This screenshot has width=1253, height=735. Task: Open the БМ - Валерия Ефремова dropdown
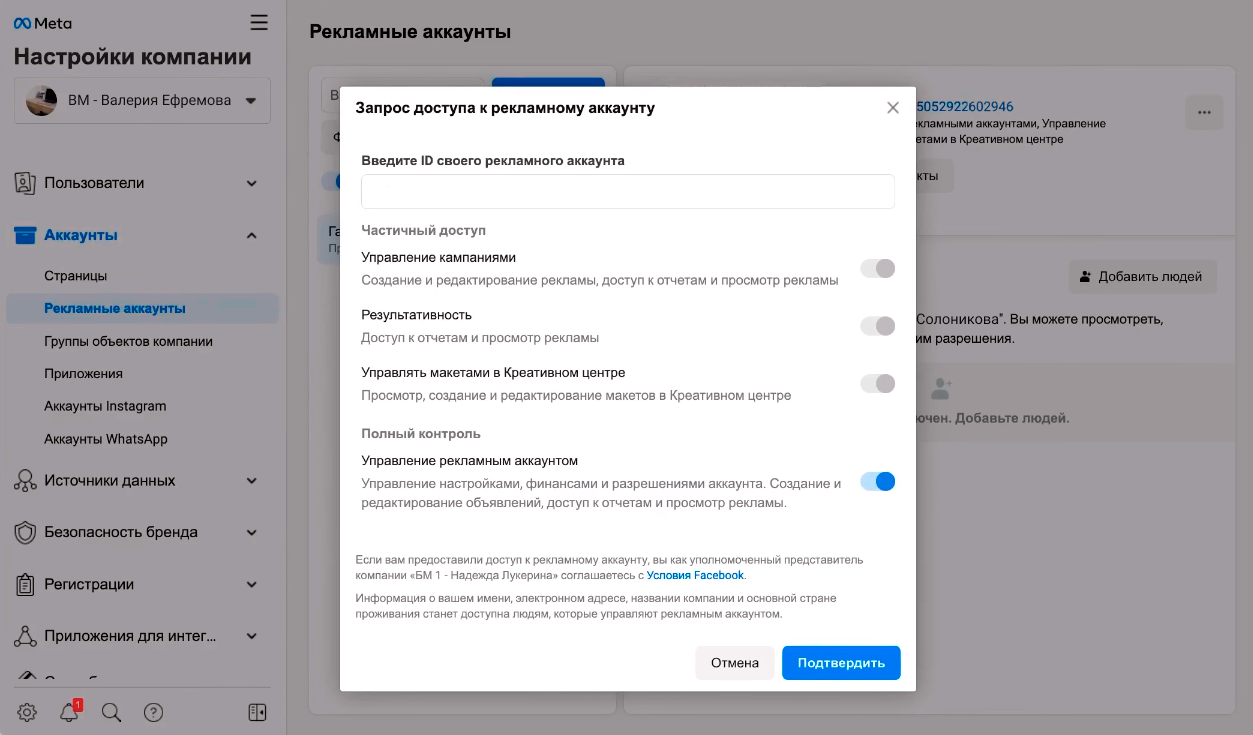coord(142,101)
